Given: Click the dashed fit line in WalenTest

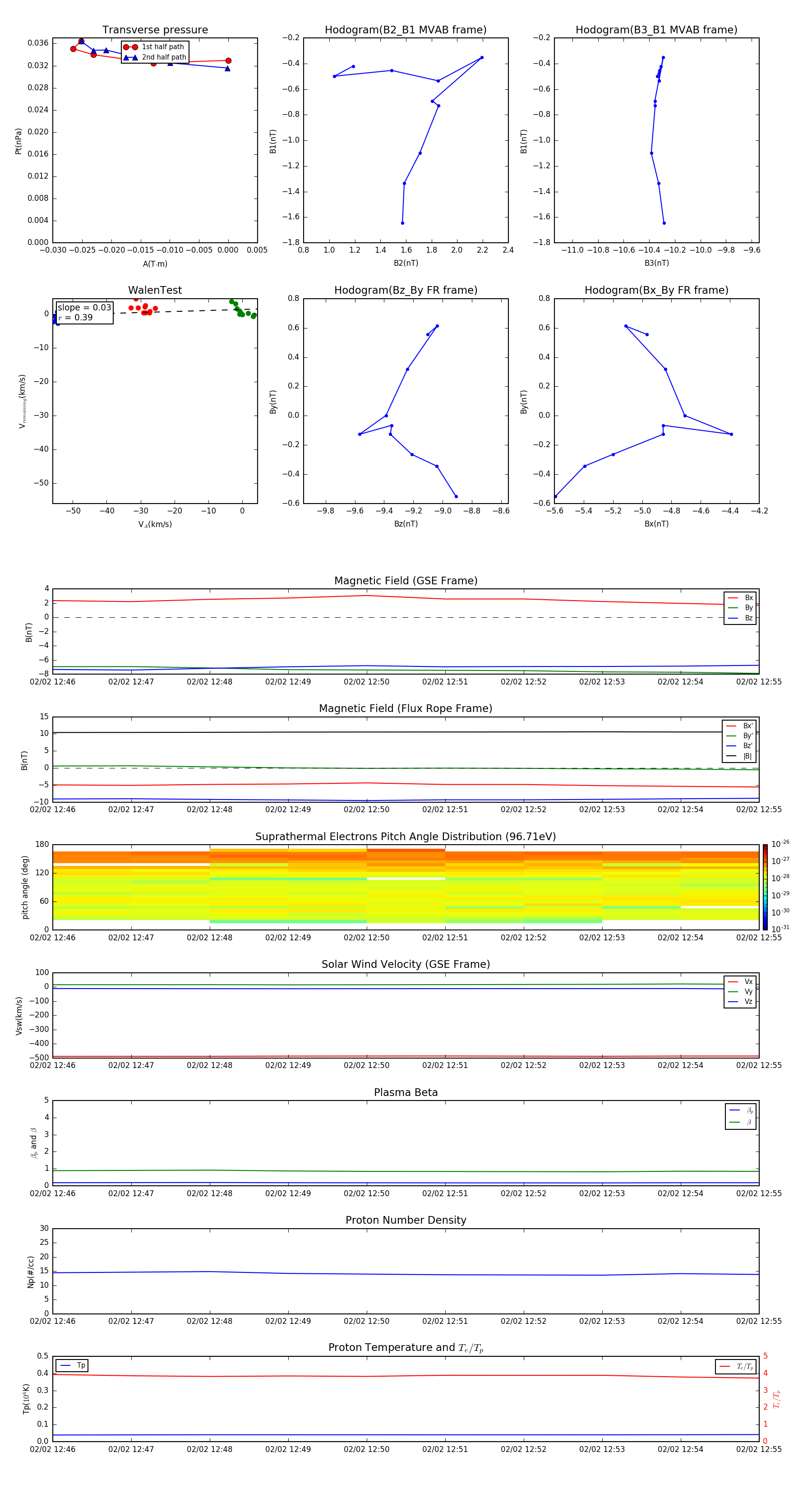Looking at the screenshot, I should click(185, 311).
